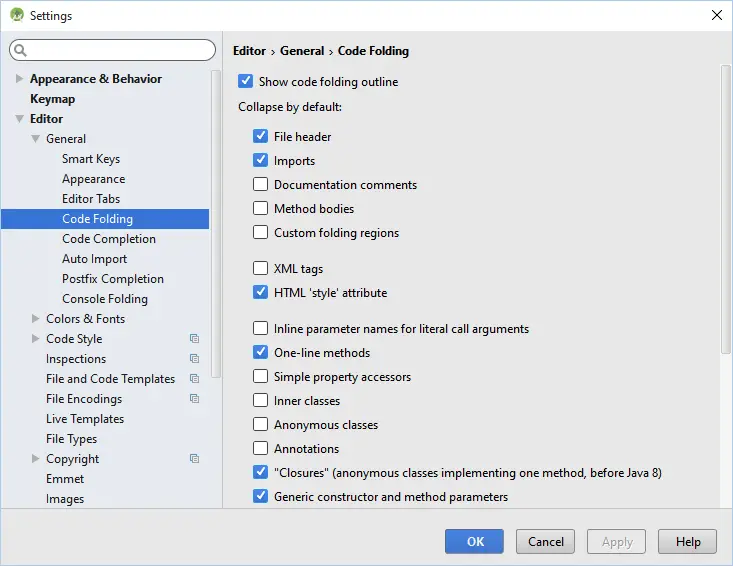Click the magnifier icon in search field

point(21,50)
